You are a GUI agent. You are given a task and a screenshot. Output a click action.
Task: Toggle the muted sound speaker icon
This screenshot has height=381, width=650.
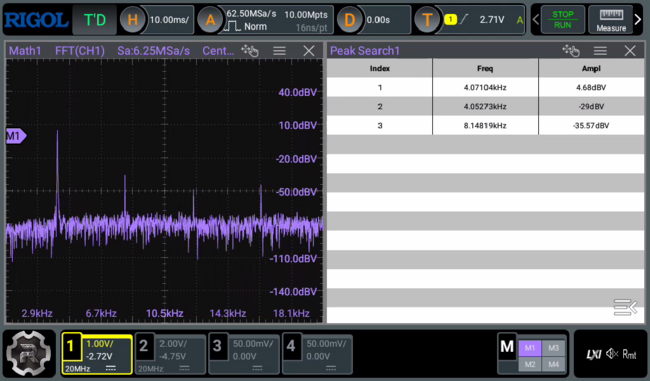coord(612,354)
